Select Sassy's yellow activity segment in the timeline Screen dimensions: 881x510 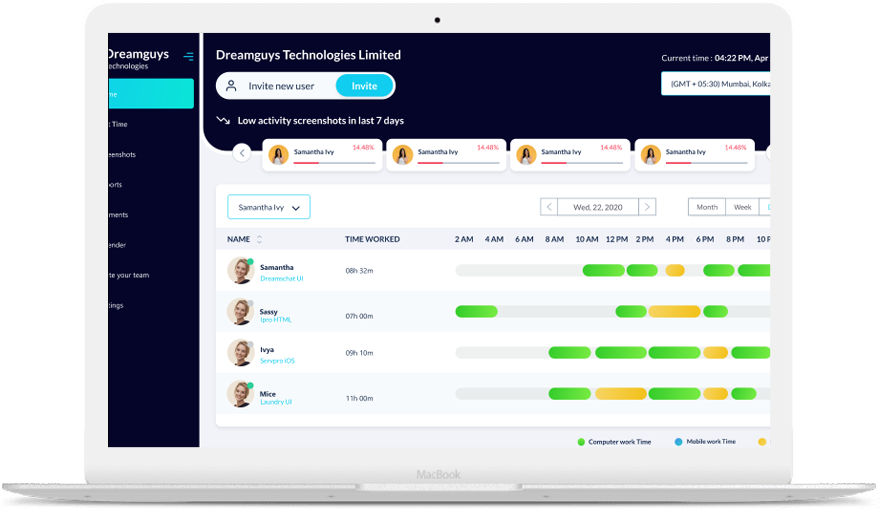coord(674,312)
